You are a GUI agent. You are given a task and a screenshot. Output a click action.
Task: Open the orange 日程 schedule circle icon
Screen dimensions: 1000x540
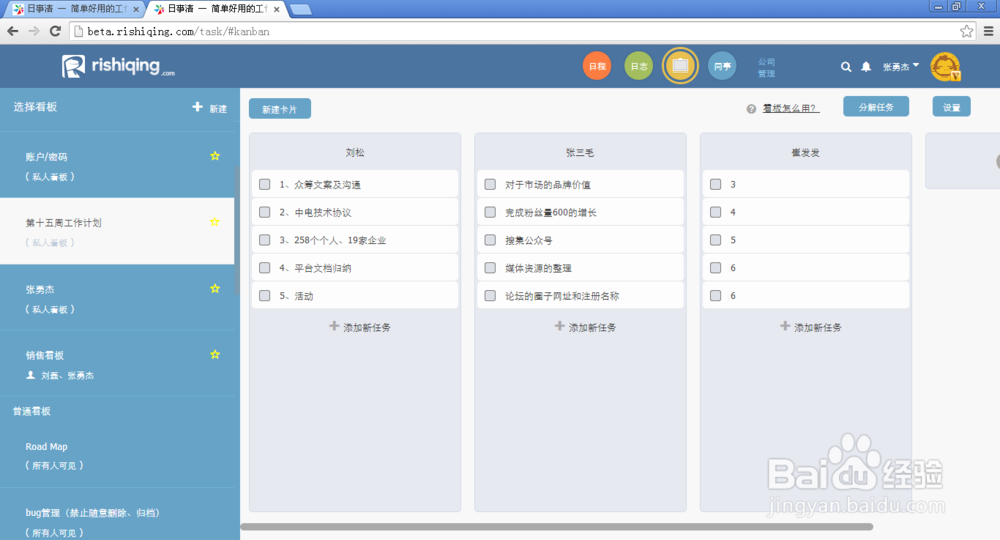pyautogui.click(x=597, y=66)
